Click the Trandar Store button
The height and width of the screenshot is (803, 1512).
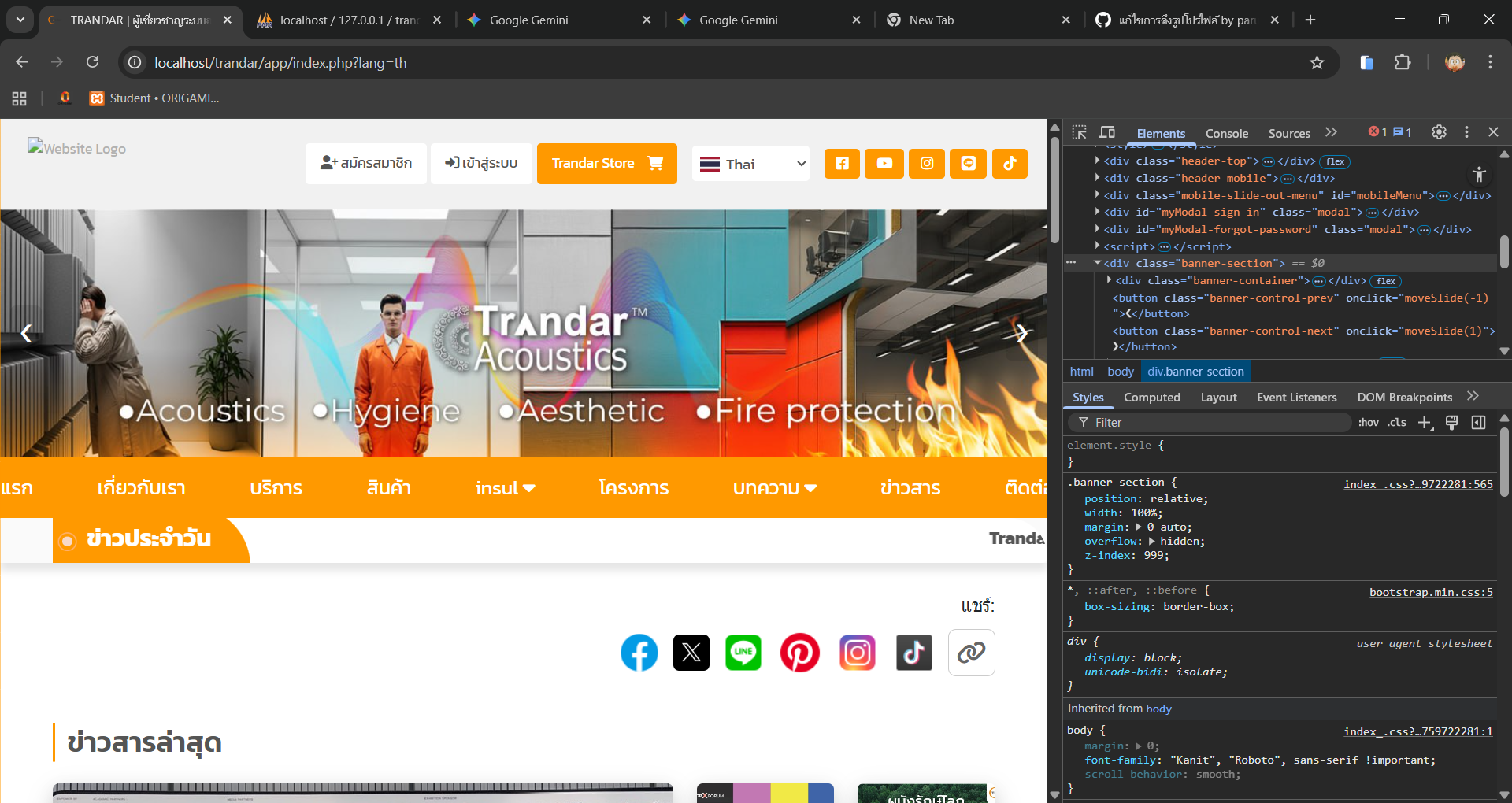click(x=606, y=164)
